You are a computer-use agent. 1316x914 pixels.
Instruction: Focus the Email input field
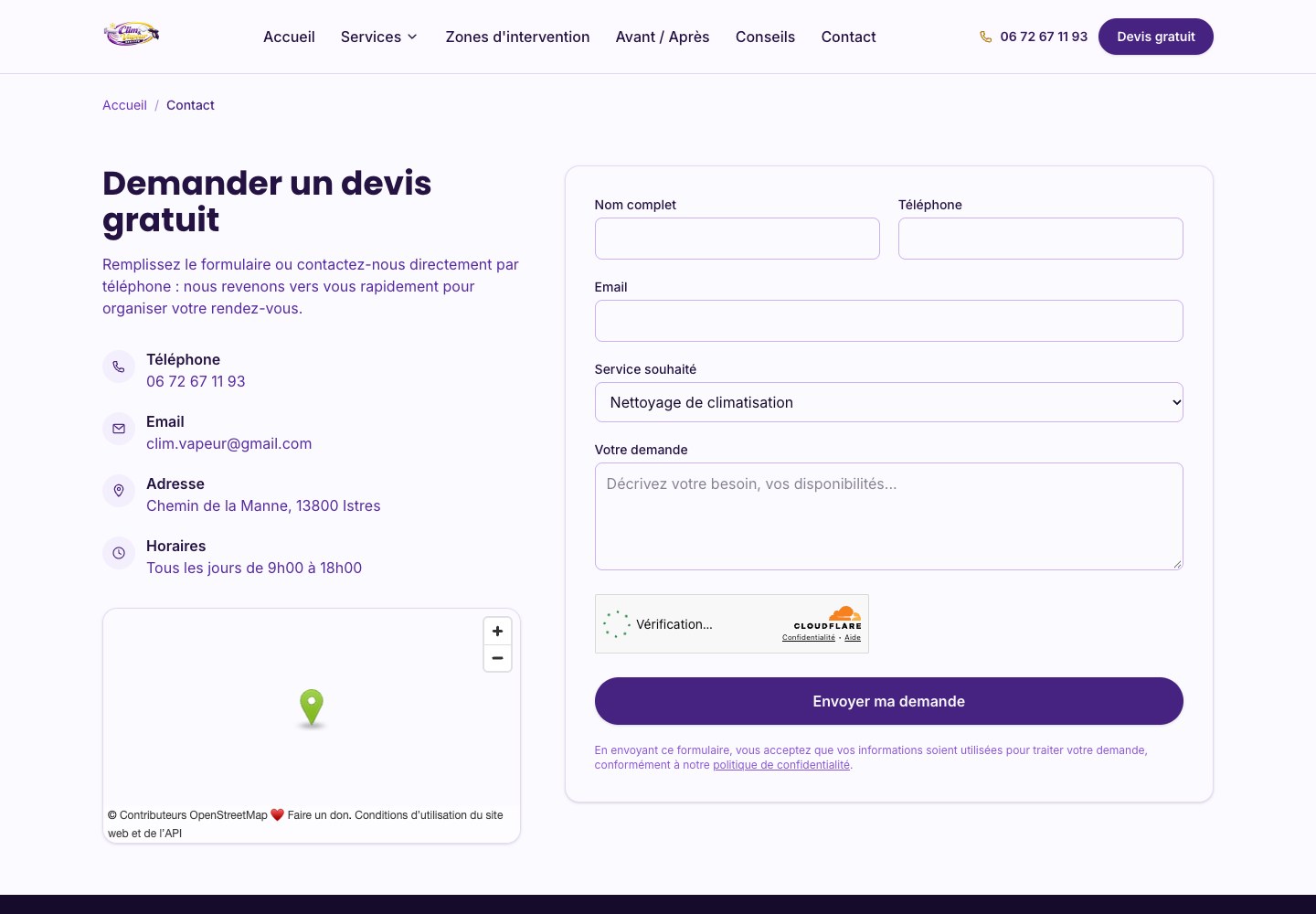click(889, 321)
